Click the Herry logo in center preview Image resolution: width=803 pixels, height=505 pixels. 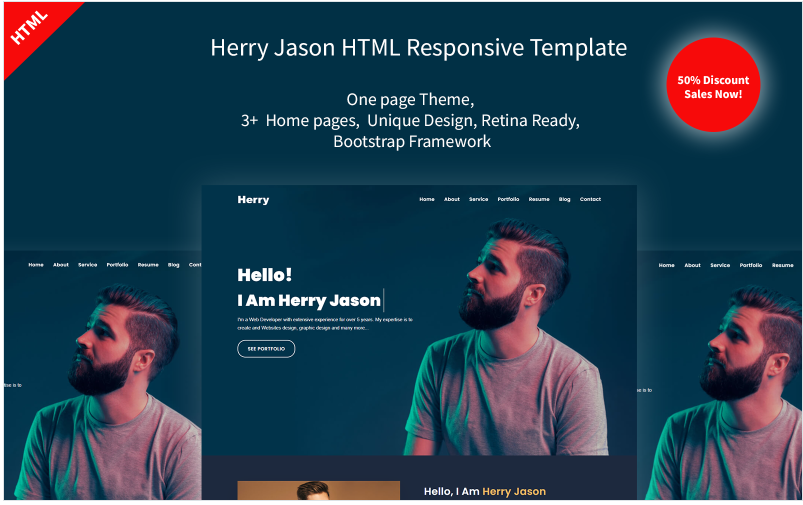(253, 200)
